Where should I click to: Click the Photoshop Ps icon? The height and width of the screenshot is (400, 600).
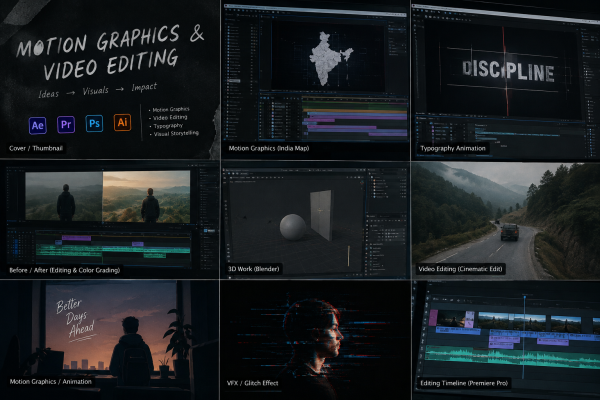coord(94,123)
